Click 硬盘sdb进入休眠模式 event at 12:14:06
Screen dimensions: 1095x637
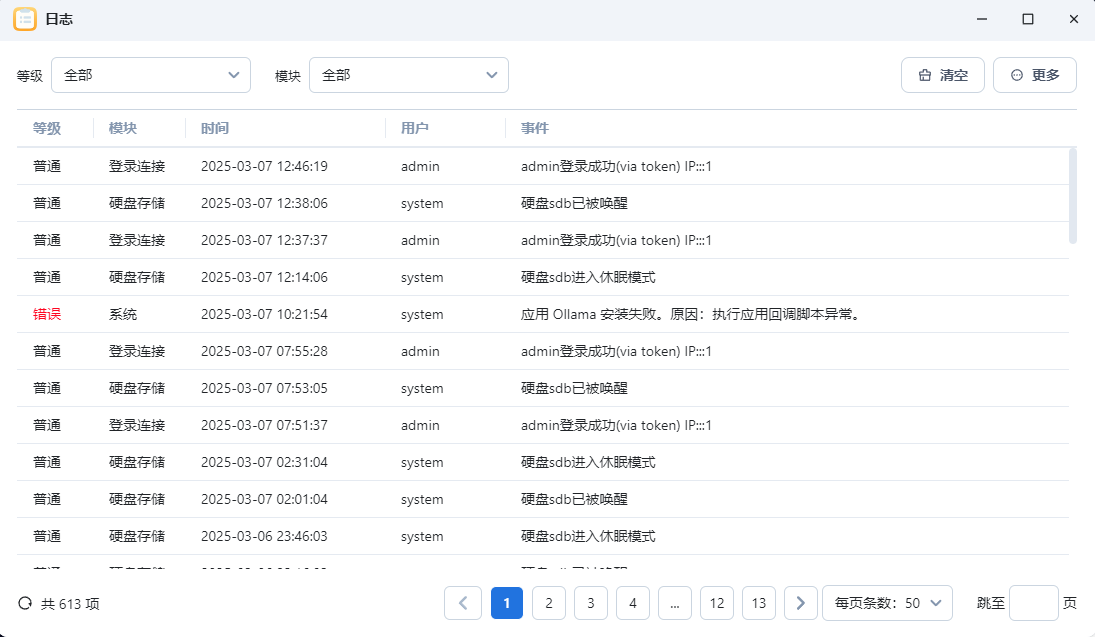pos(588,277)
